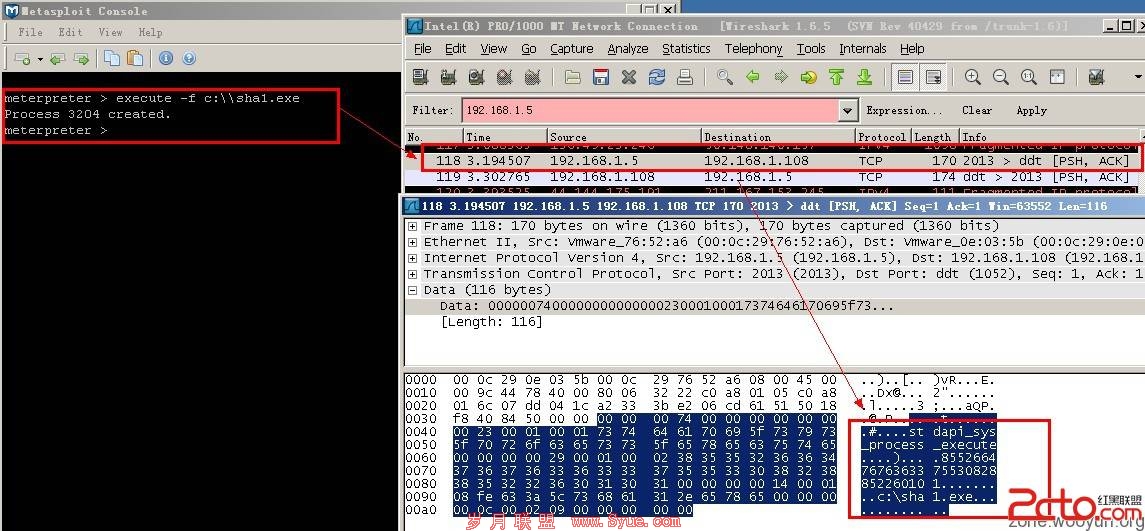Click the Go to packet number icon
The height and width of the screenshot is (531, 1145).
click(808, 77)
